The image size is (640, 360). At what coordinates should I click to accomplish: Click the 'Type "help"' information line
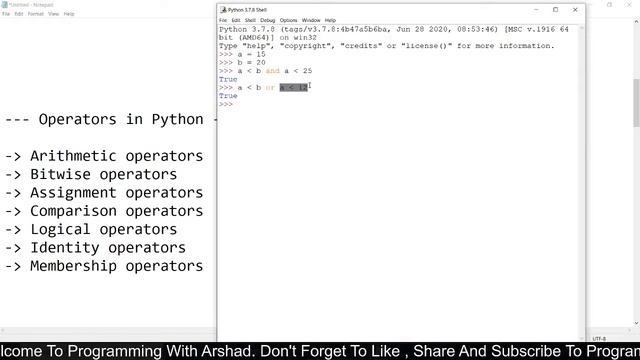(x=387, y=46)
